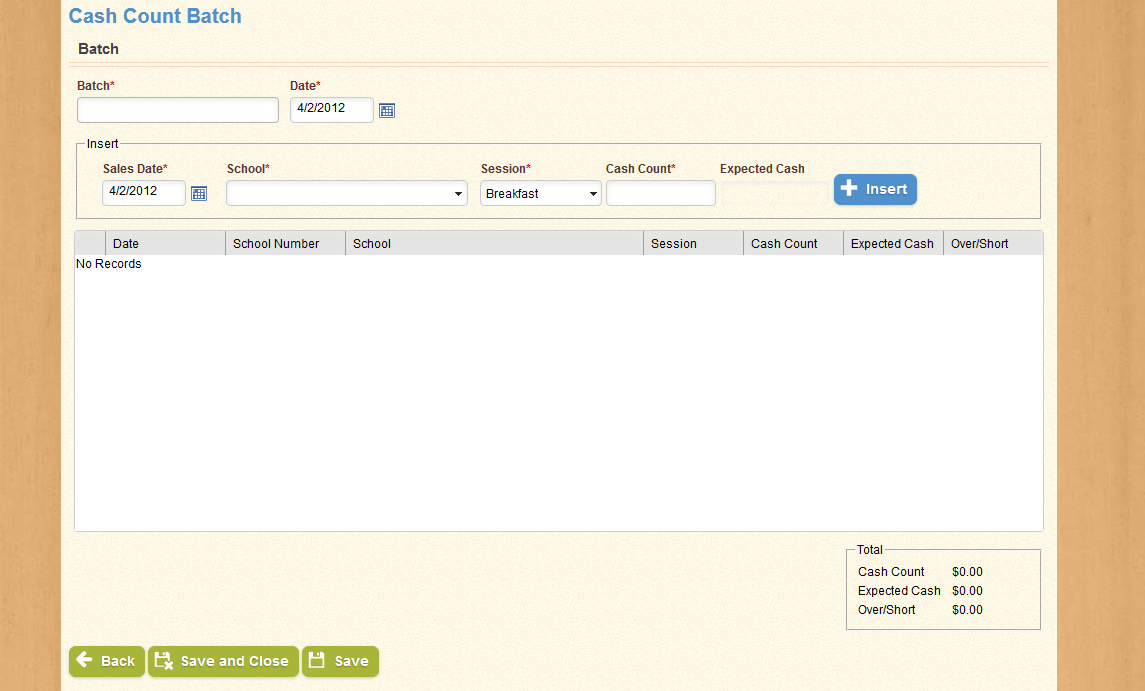Open the Session dropdown showing Breakfast

coord(541,194)
